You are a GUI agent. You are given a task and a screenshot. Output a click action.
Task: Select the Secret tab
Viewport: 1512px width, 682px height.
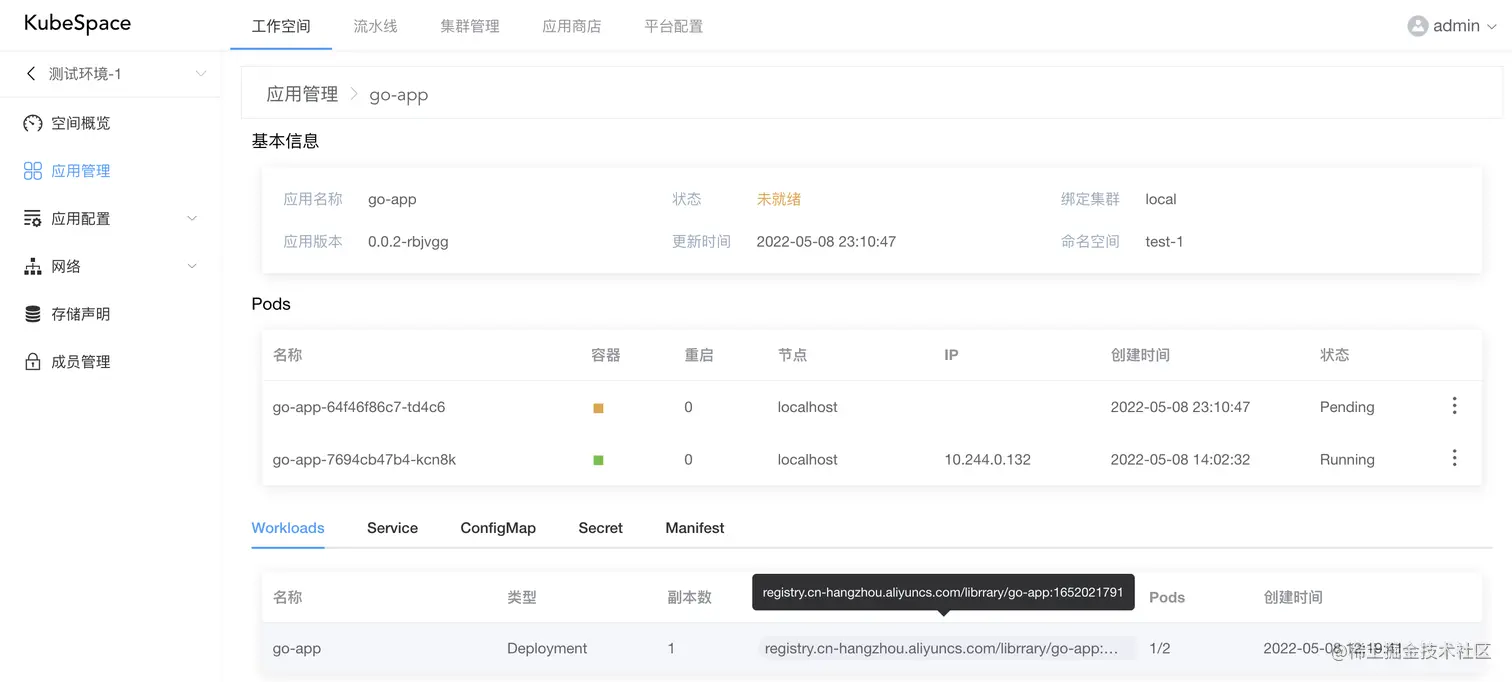tap(600, 528)
